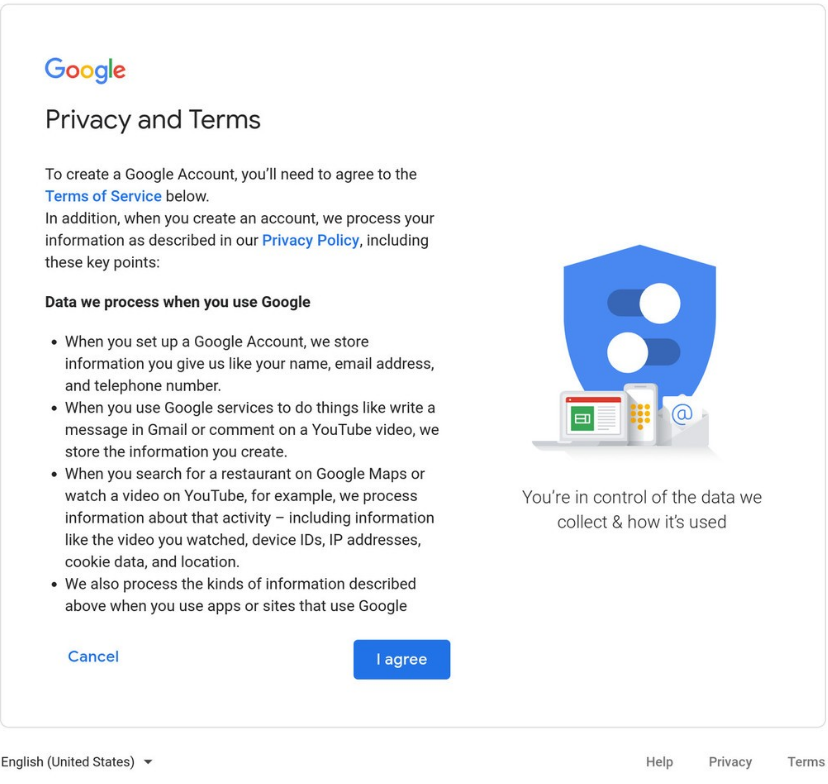Open the Terms link in the footer
This screenshot has width=828, height=784.
[x=806, y=762]
